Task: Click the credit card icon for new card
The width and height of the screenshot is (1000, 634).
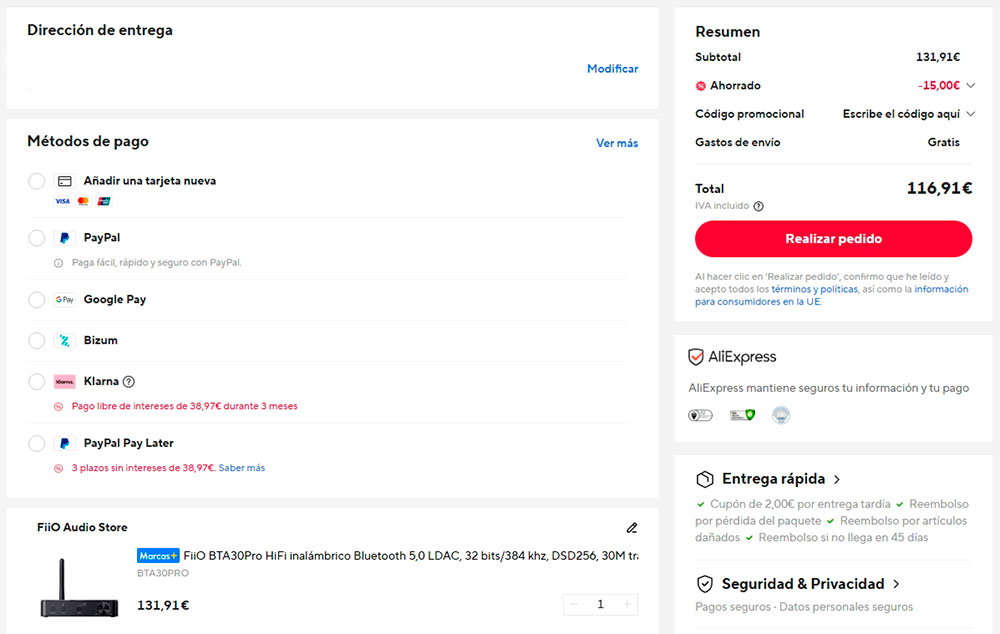Action: [x=64, y=181]
